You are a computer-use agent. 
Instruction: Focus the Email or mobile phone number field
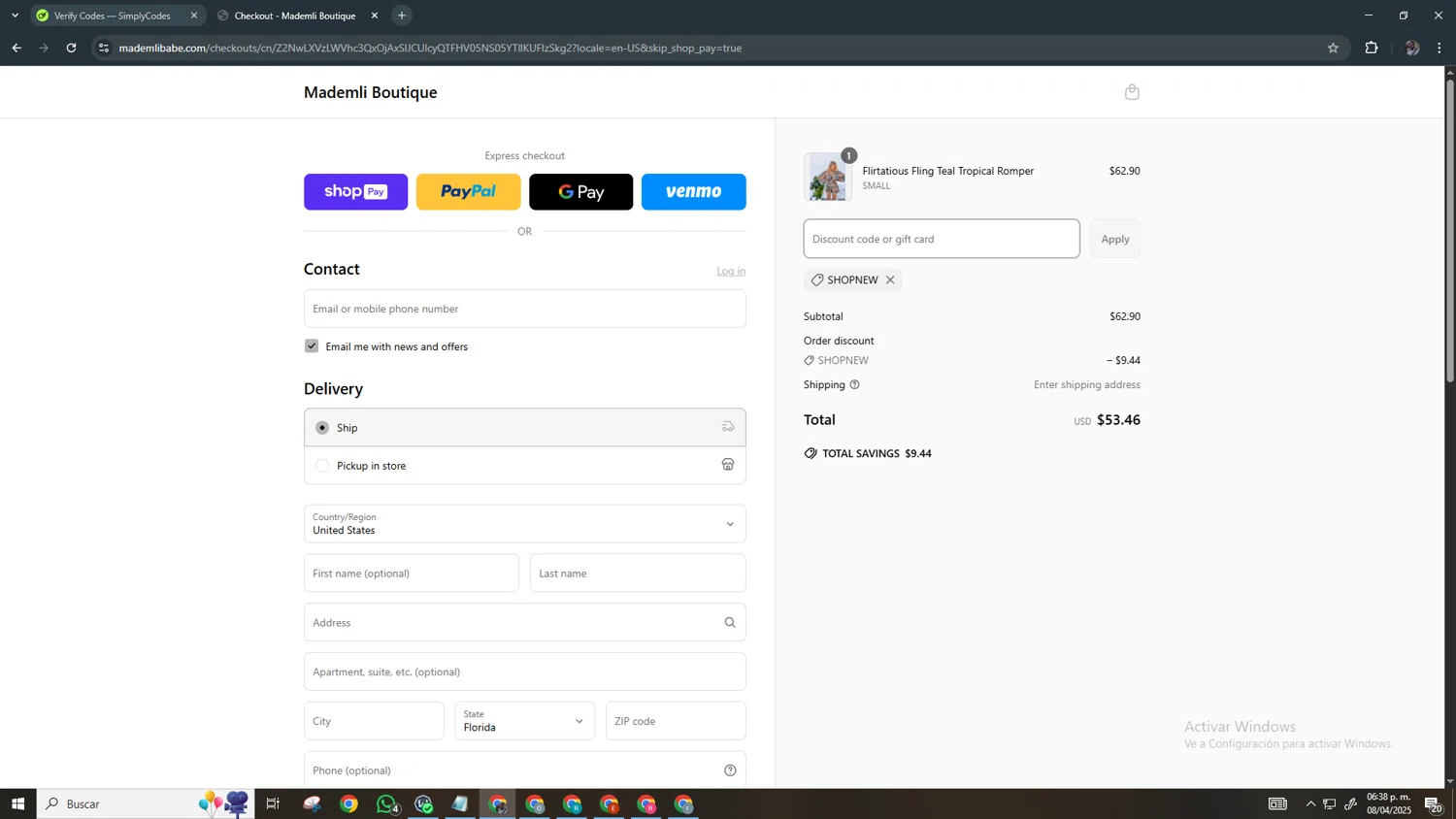tap(525, 309)
